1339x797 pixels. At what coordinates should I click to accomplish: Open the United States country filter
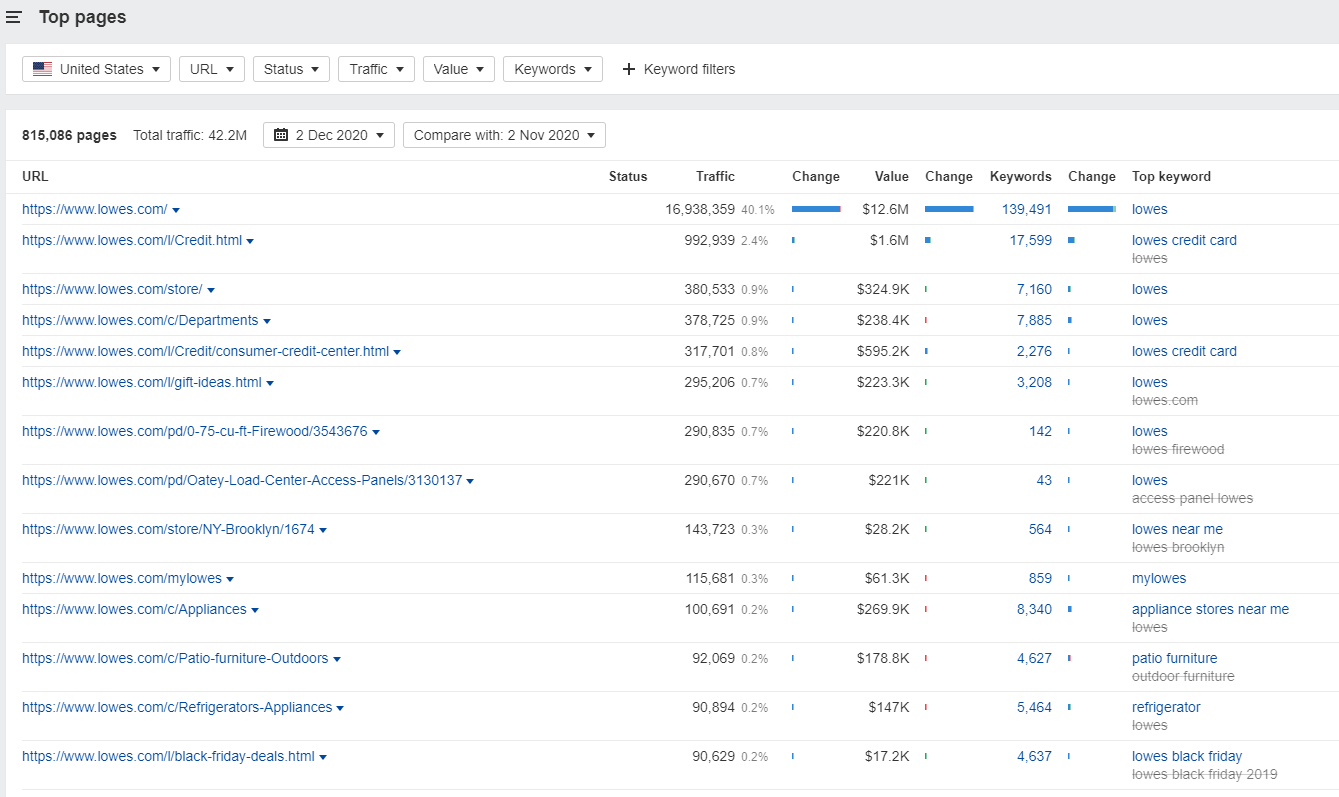[96, 69]
